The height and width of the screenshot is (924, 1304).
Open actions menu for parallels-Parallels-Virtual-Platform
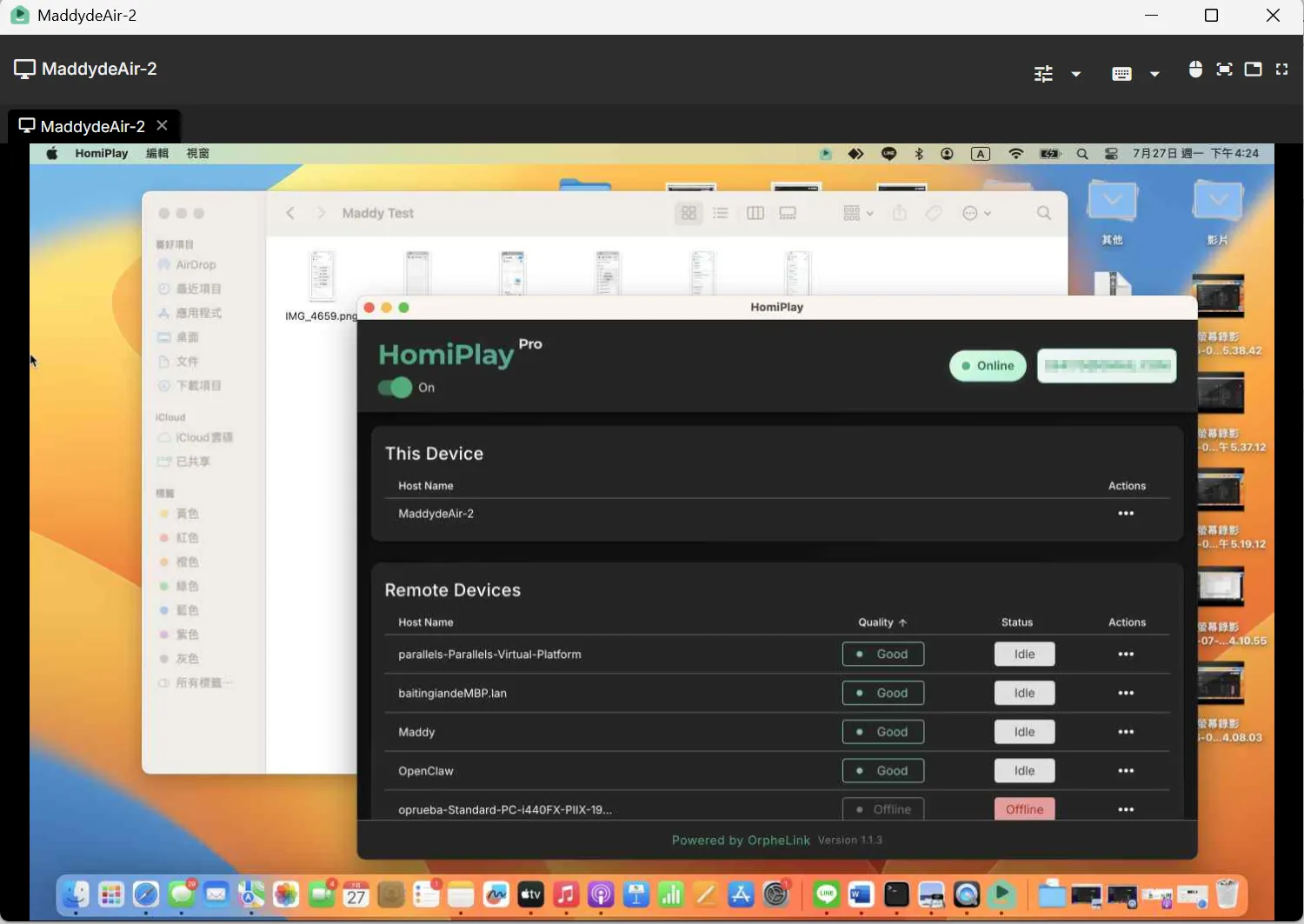[x=1126, y=655]
